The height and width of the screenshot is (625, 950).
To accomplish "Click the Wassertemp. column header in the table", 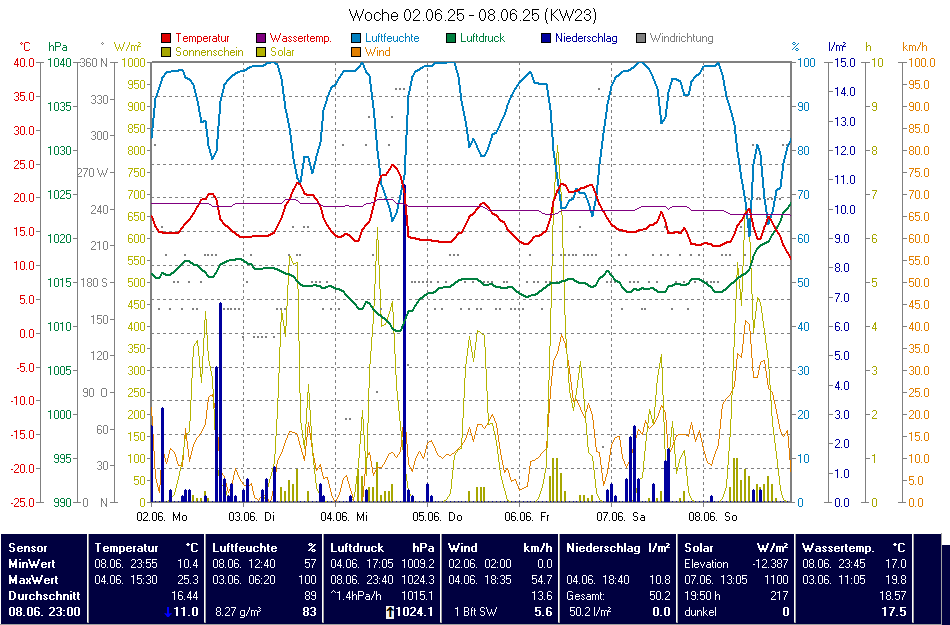I will 839,548.
